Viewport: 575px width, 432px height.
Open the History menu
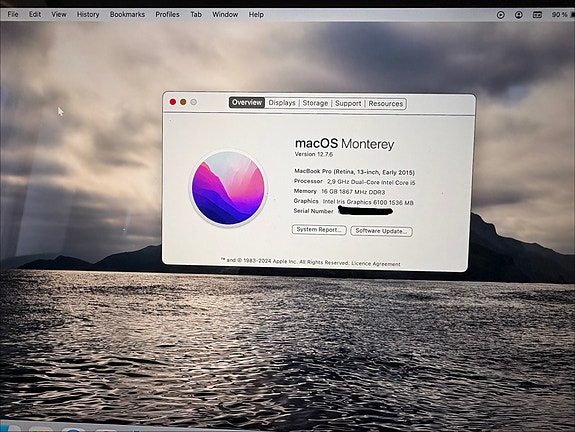click(88, 14)
